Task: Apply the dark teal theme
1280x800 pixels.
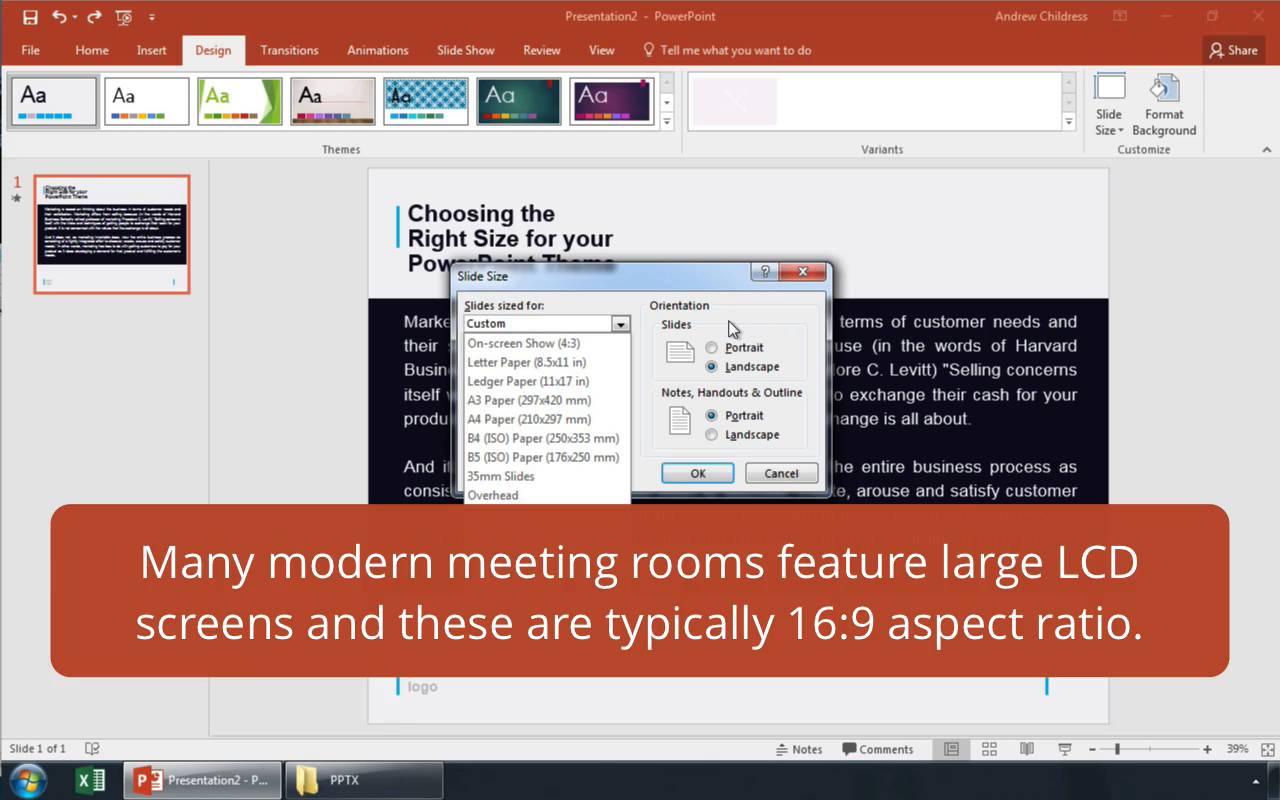Action: coord(519,101)
